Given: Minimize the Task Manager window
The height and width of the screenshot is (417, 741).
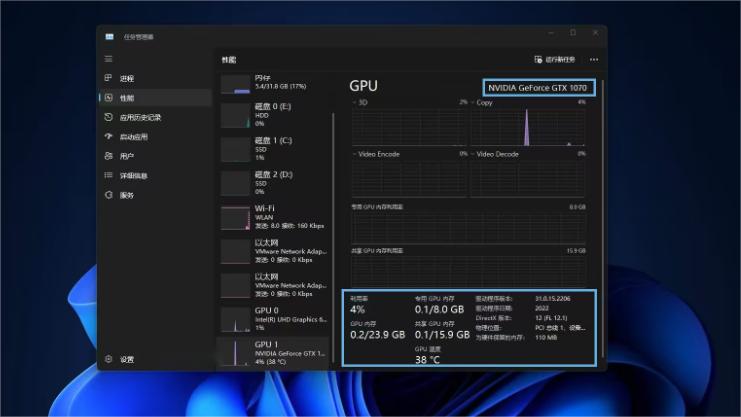Looking at the screenshot, I should click(x=551, y=33).
